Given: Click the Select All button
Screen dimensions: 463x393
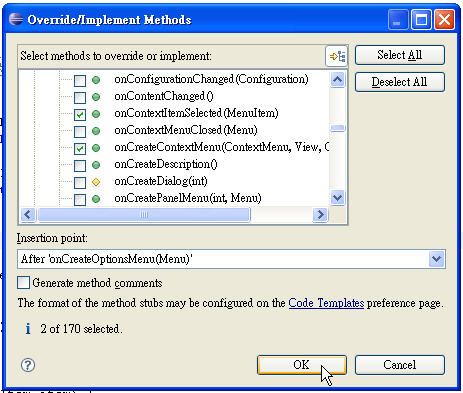Looking at the screenshot, I should (400, 55).
